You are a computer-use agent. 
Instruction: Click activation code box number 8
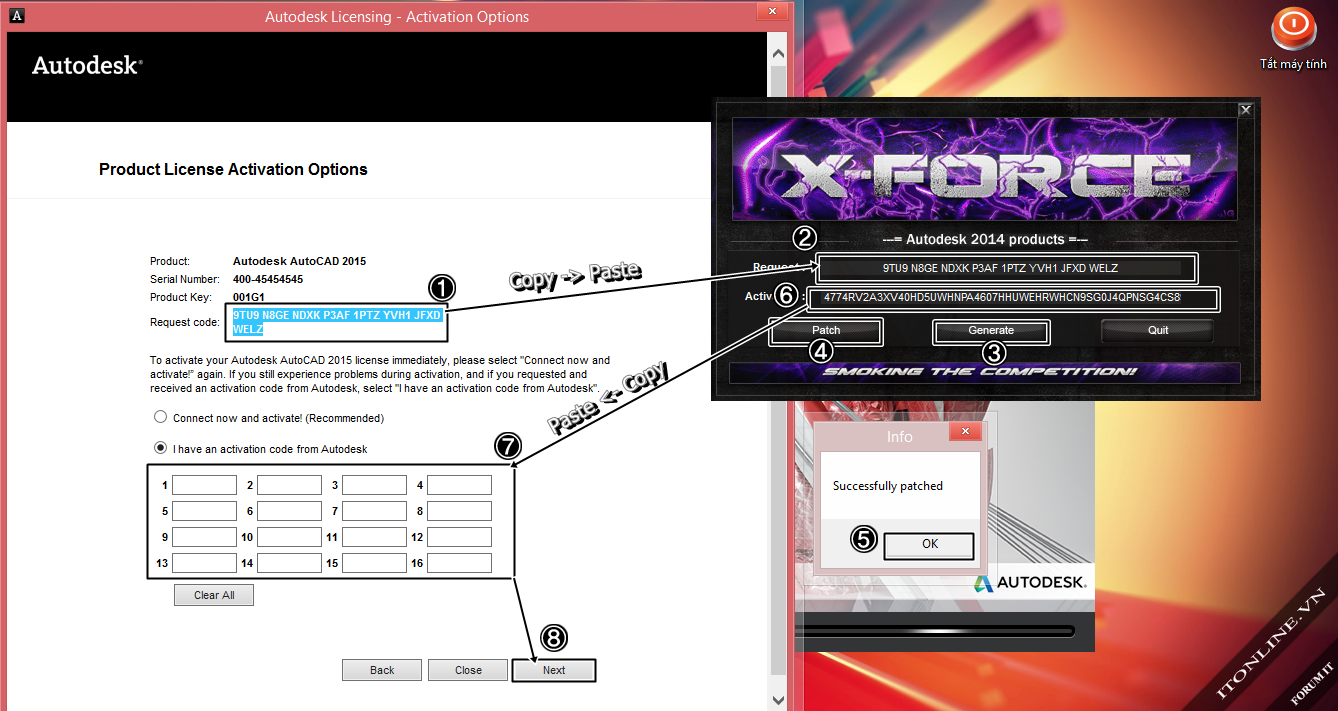(x=459, y=511)
